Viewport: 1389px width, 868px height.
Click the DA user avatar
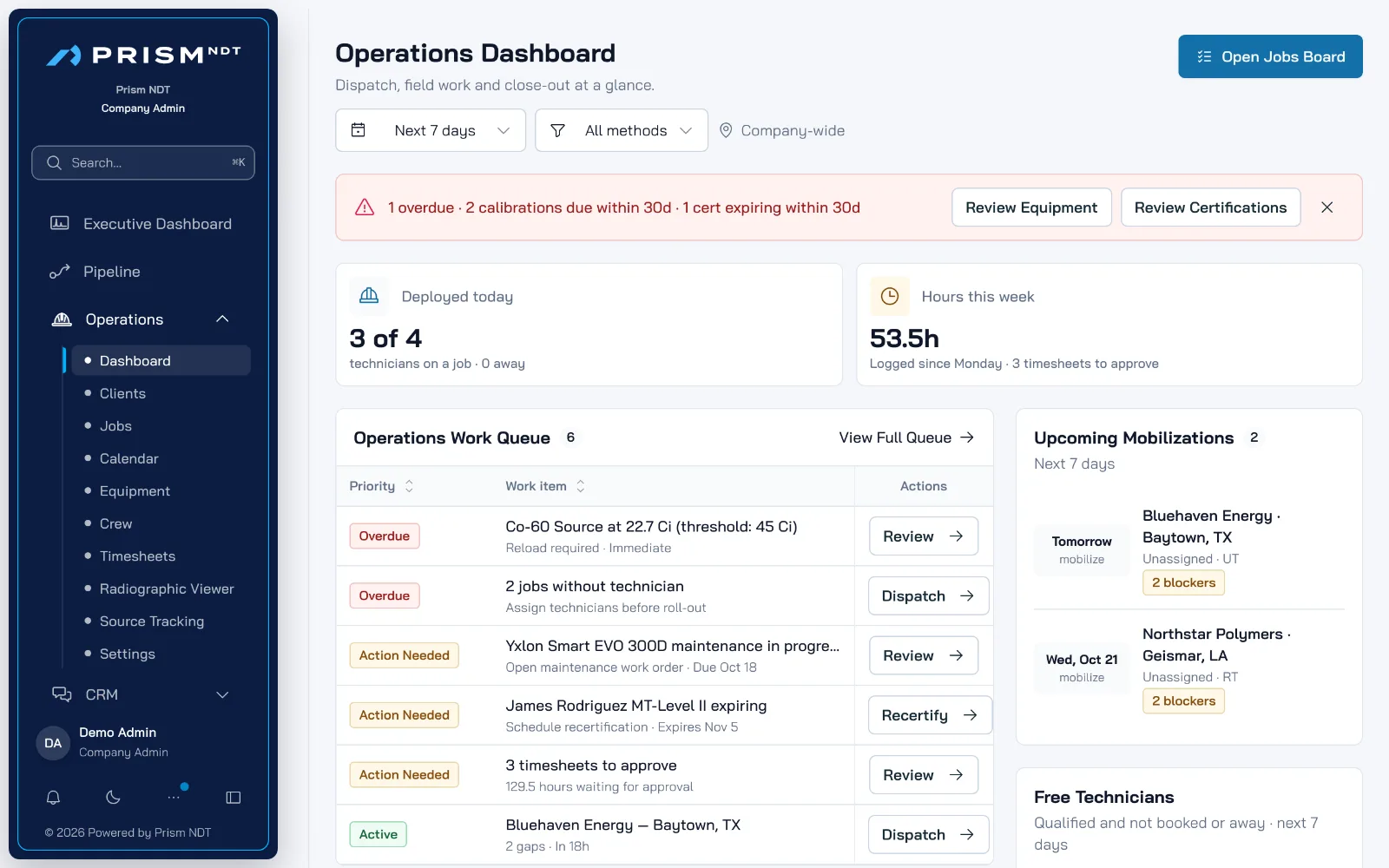coord(53,743)
